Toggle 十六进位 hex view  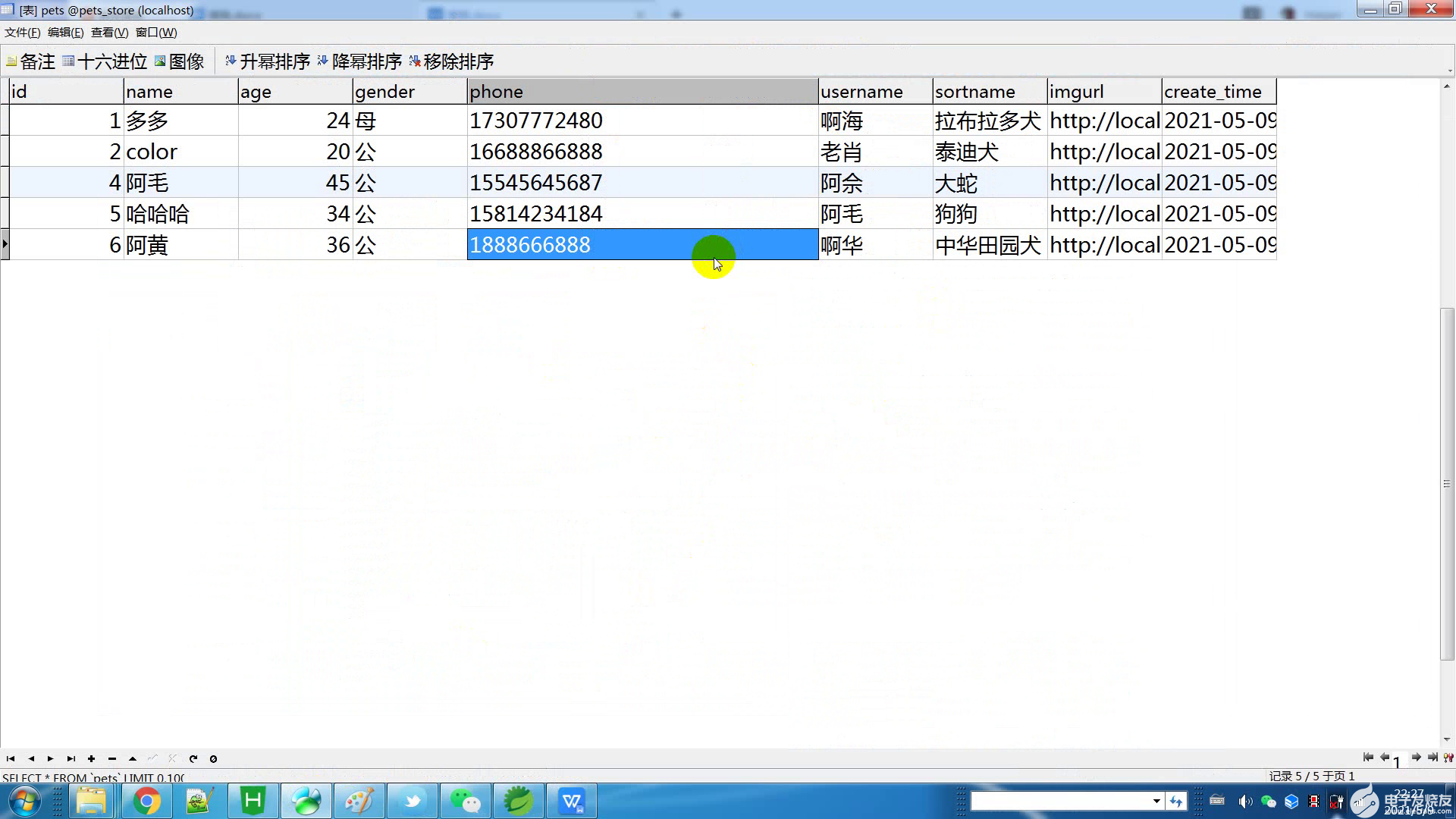[x=105, y=61]
